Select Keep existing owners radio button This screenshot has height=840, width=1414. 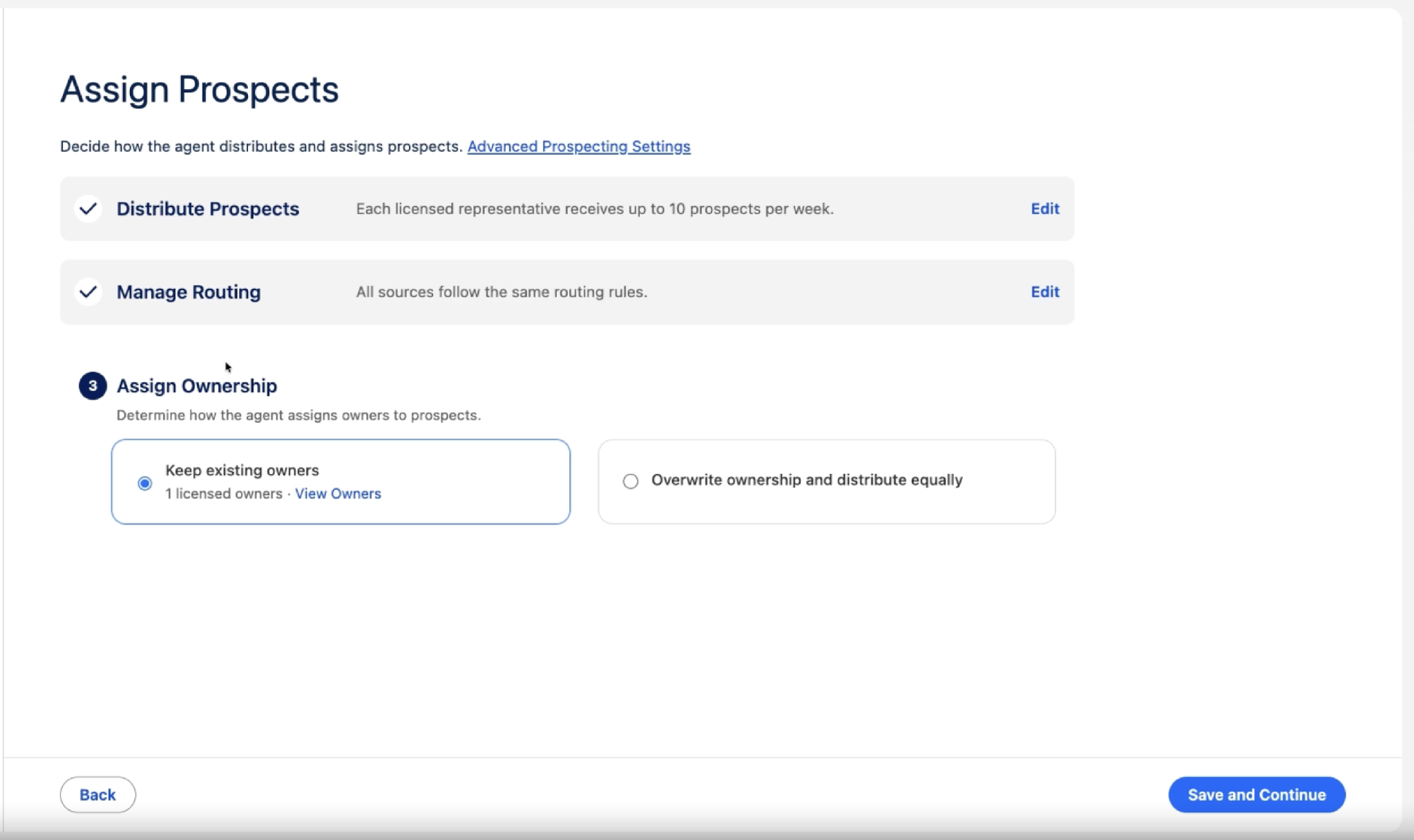click(x=144, y=483)
